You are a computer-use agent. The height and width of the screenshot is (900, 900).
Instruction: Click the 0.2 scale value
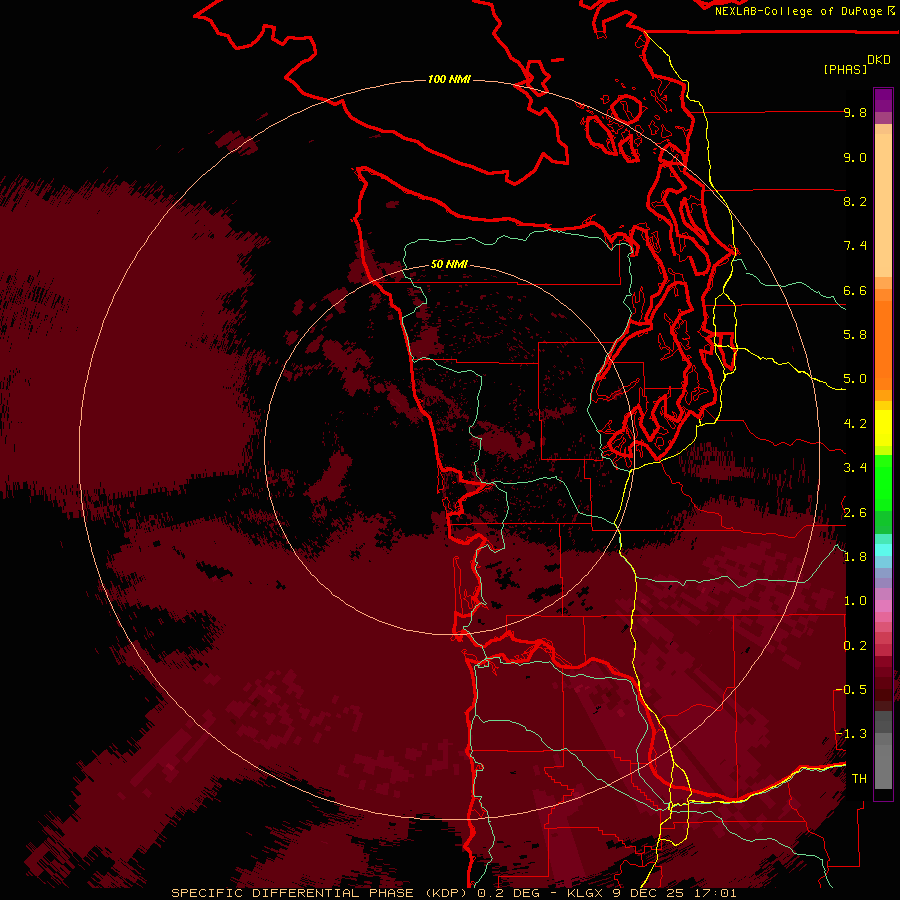click(855, 646)
